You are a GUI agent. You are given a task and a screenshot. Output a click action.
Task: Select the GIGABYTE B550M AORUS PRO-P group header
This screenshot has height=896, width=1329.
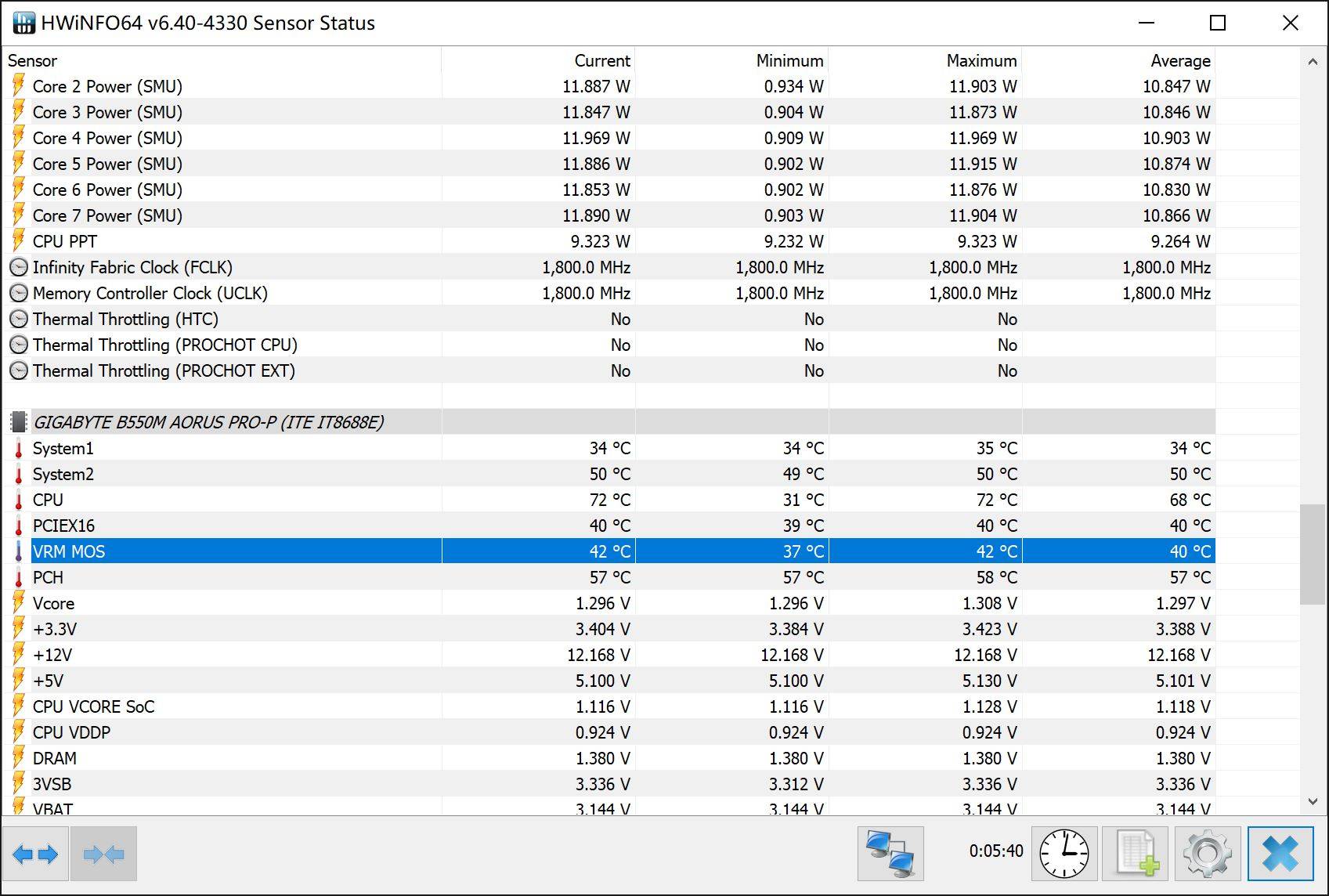(208, 423)
